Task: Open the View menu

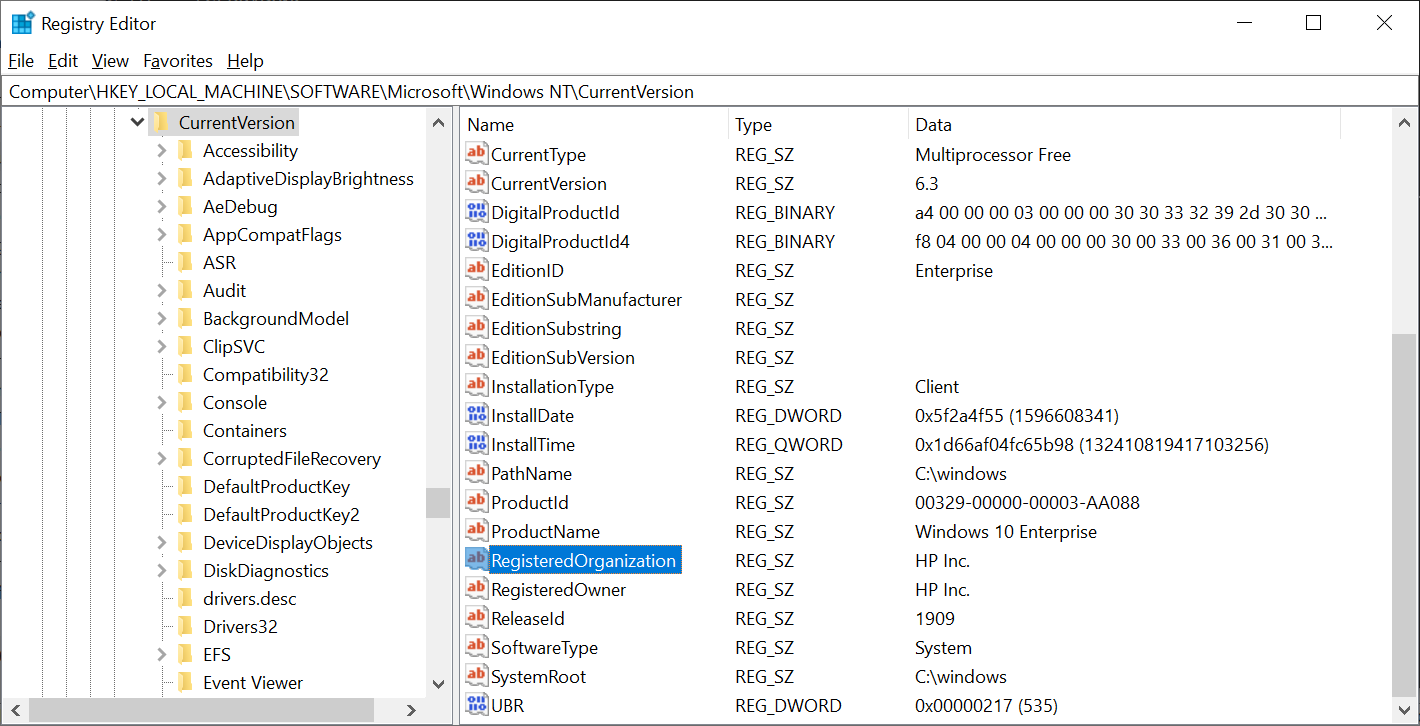Action: point(110,61)
